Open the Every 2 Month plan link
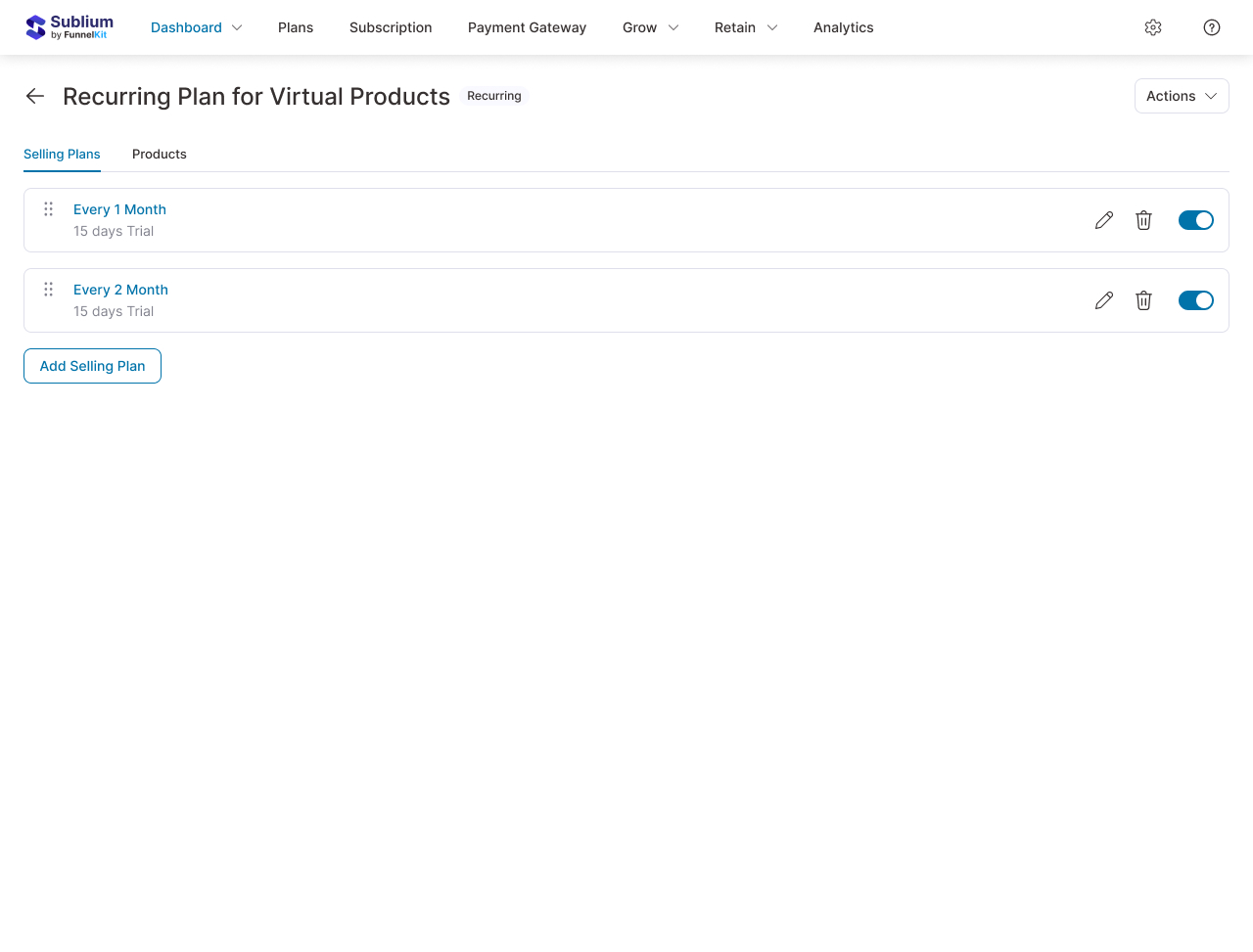 pos(120,290)
